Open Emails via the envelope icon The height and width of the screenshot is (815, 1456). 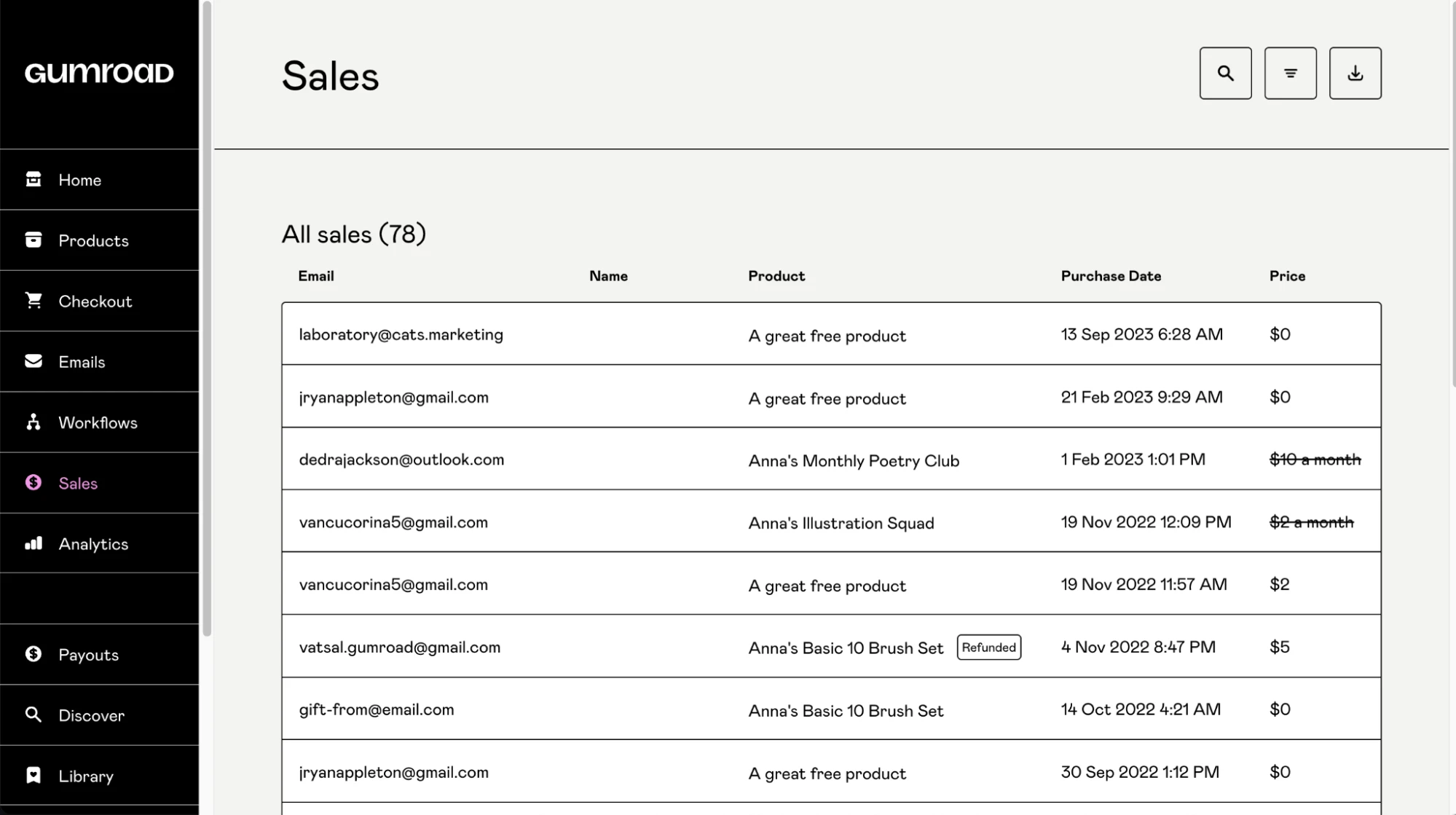pos(34,361)
